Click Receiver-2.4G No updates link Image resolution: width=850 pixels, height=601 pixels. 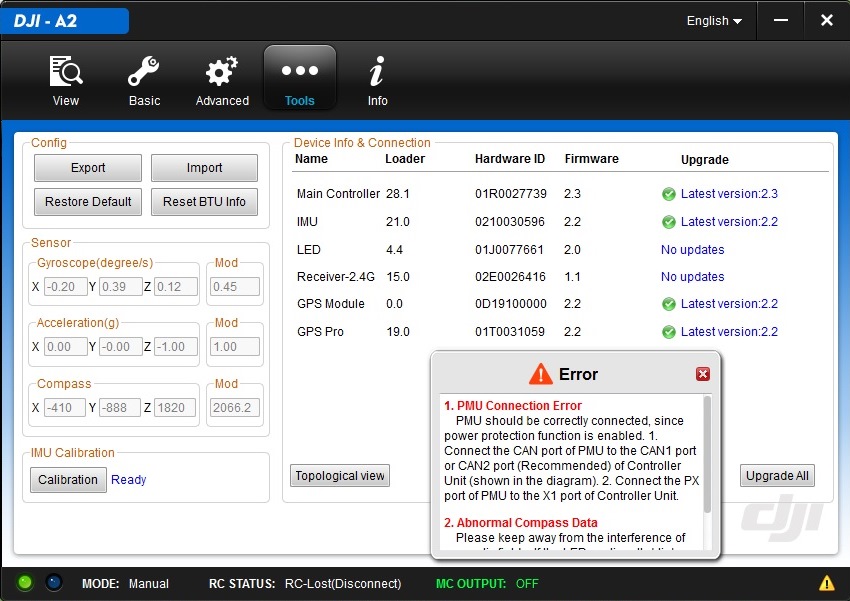tap(692, 277)
